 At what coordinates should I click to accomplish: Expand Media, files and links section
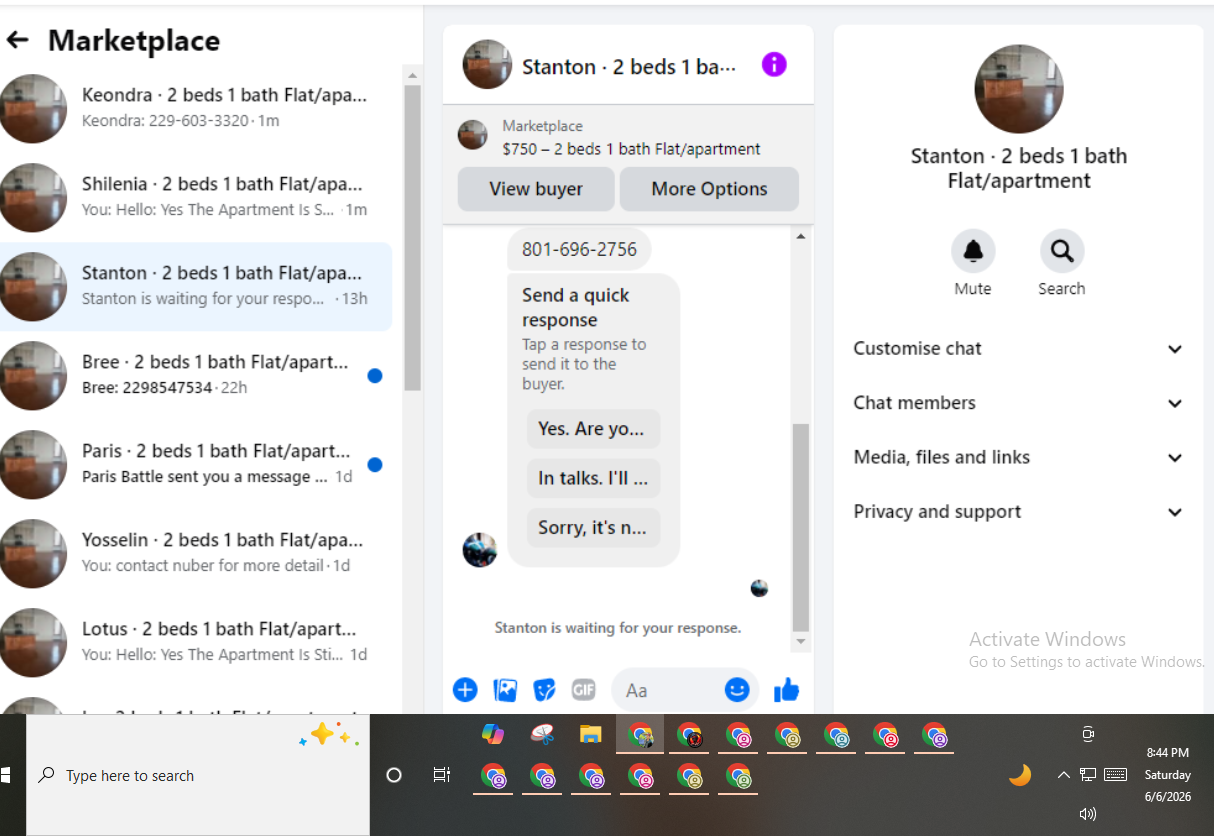click(1018, 457)
